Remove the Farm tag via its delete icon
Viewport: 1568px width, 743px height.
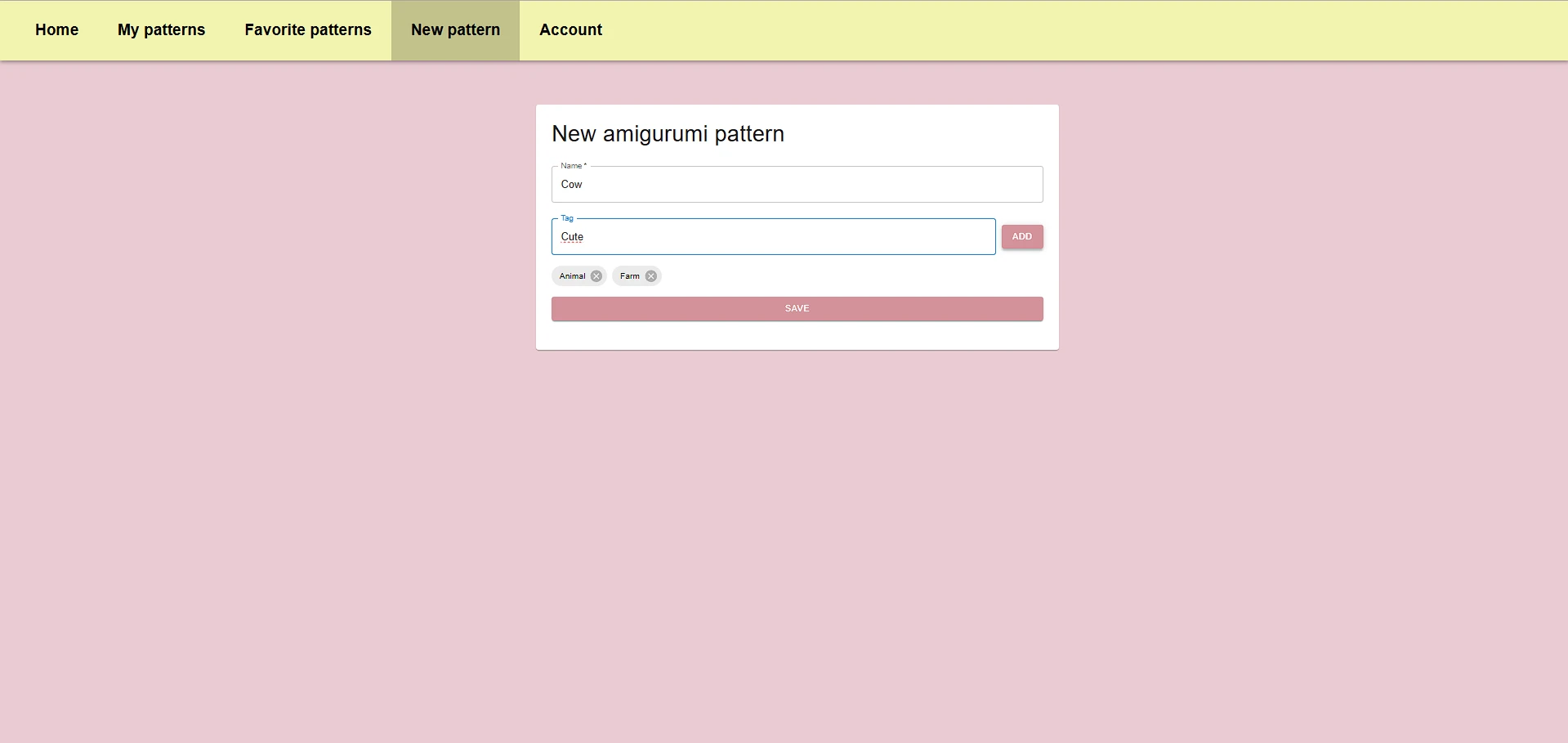point(650,276)
